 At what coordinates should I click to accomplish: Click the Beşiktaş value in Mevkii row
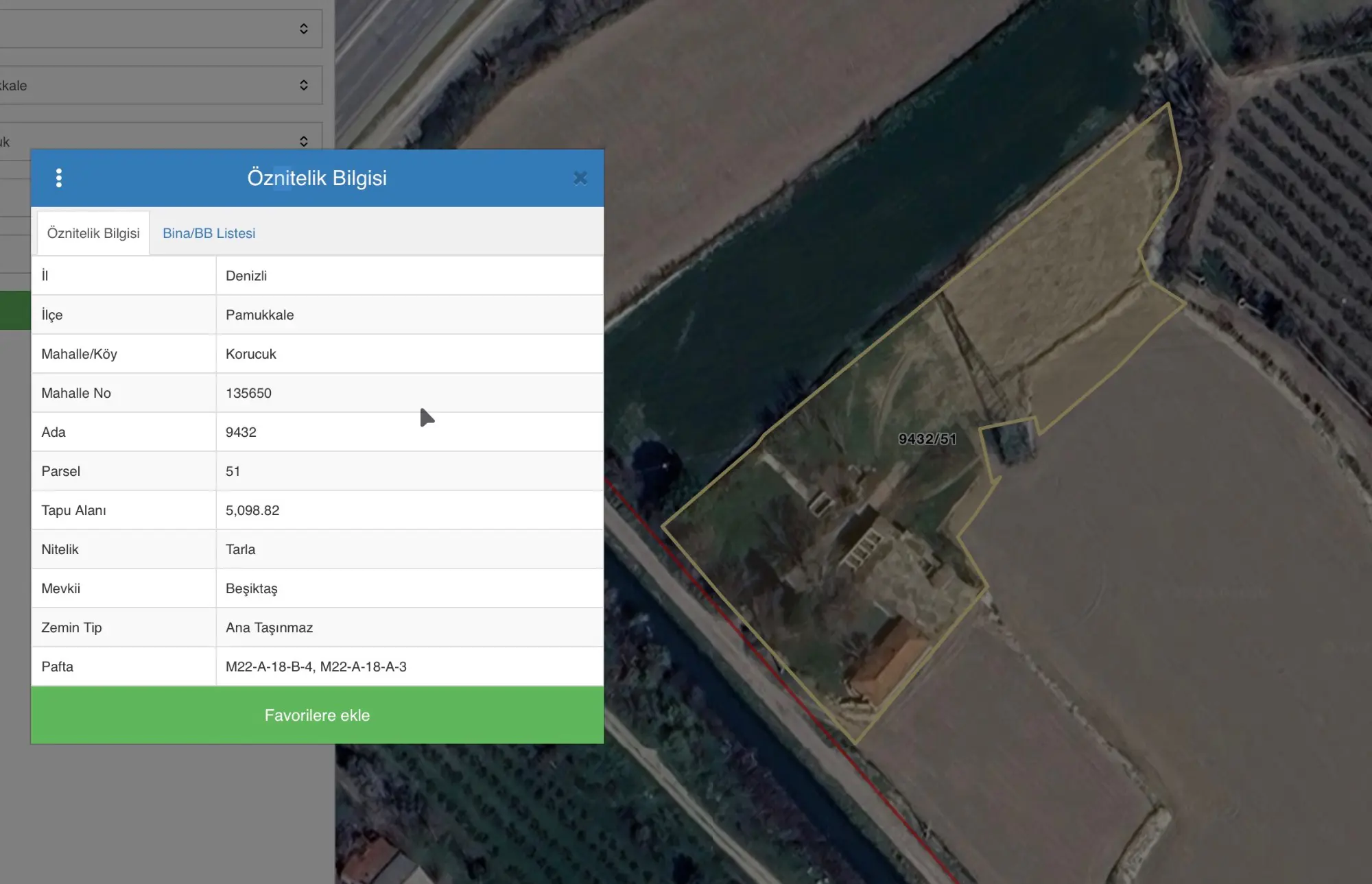point(252,588)
